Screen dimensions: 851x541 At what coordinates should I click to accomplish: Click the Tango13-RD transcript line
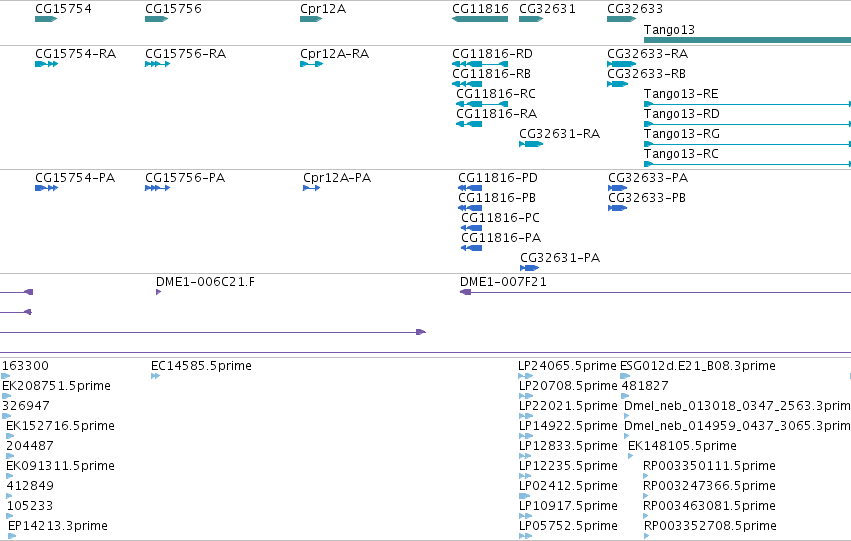[x=747, y=124]
